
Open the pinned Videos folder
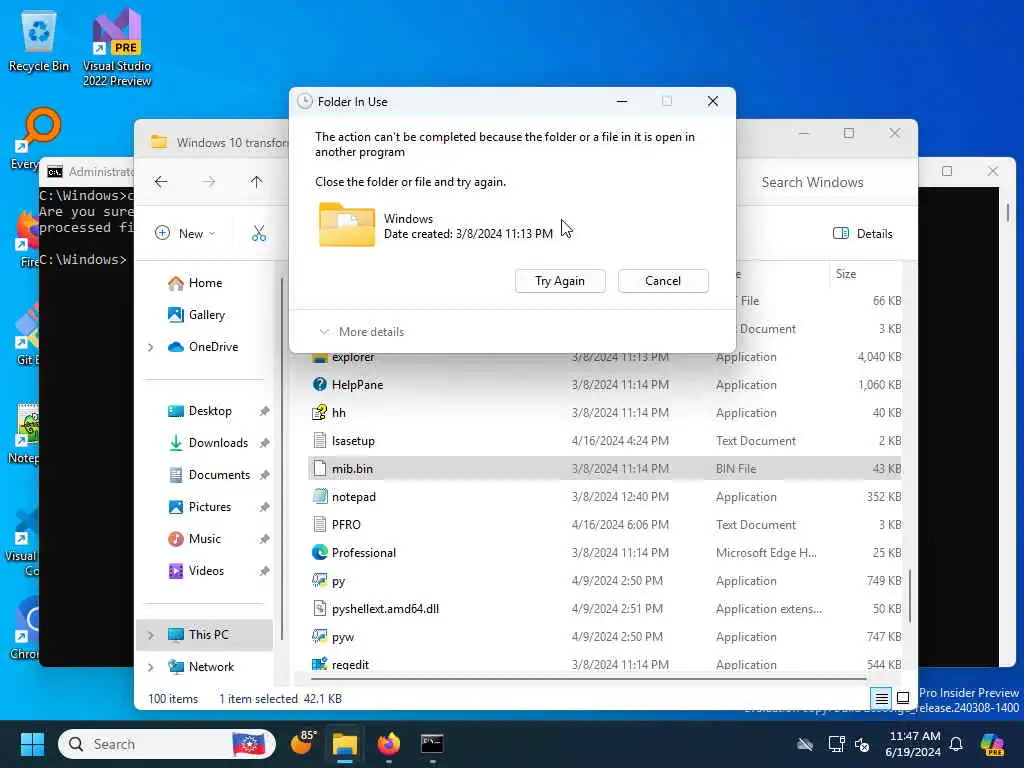[x=196, y=571]
